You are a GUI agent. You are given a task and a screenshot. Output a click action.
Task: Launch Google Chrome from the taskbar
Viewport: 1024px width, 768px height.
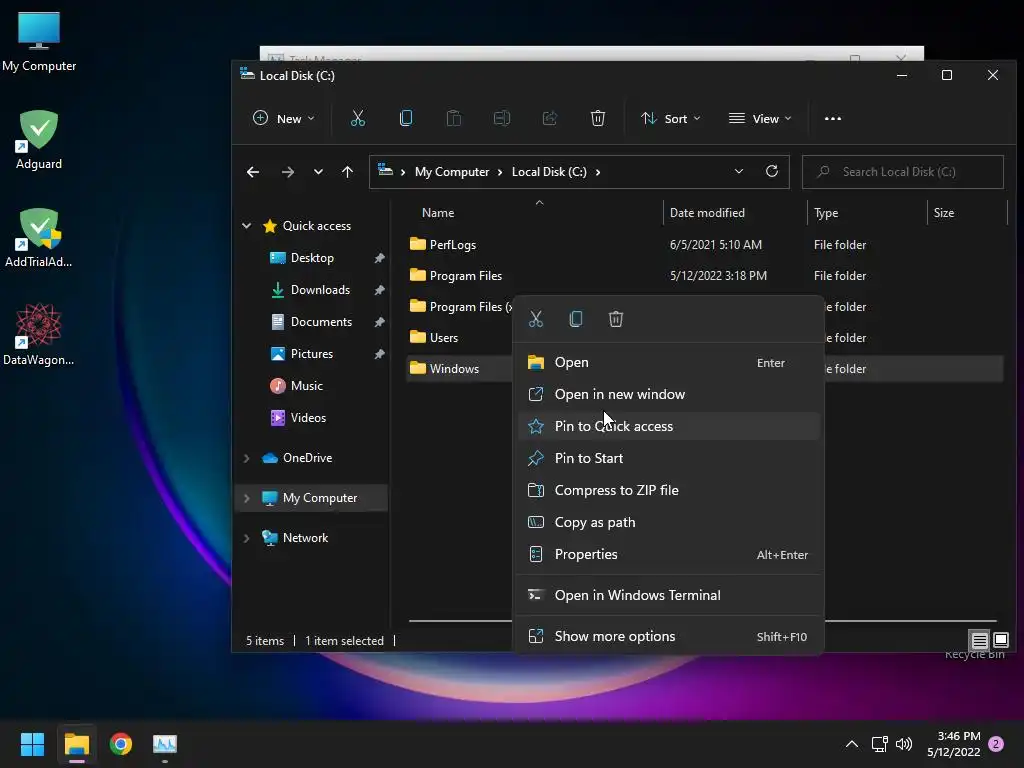121,744
